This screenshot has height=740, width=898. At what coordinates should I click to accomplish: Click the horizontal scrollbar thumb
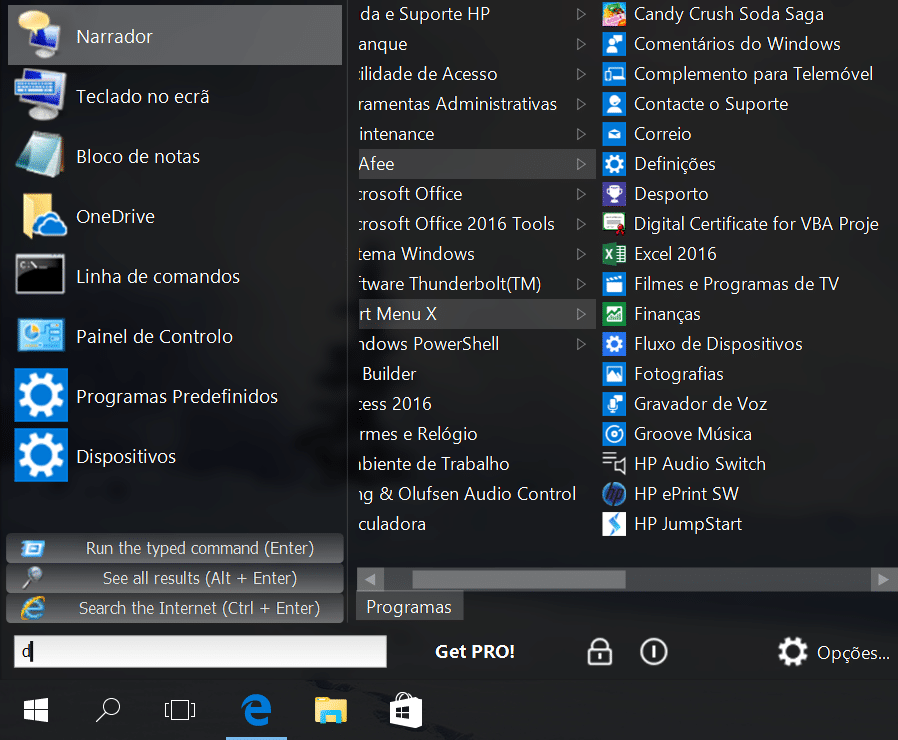[x=519, y=579]
